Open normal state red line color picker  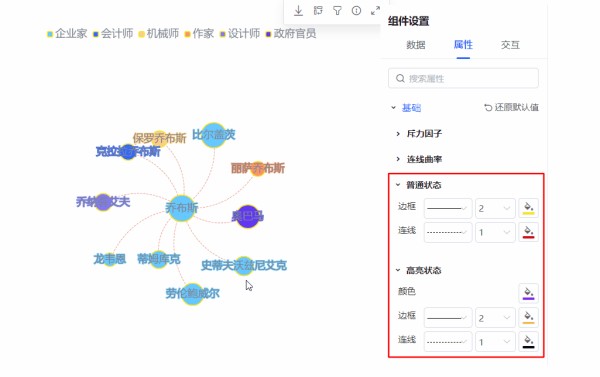[528, 232]
